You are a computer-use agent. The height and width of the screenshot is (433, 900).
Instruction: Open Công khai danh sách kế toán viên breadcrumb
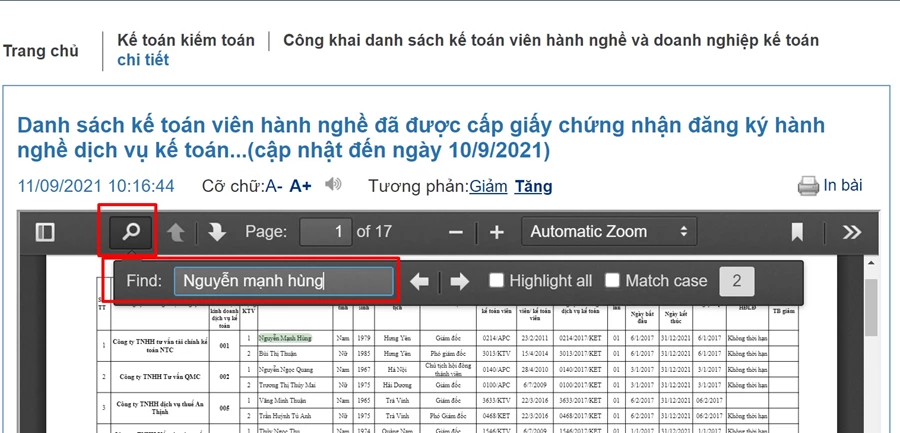(x=551, y=40)
